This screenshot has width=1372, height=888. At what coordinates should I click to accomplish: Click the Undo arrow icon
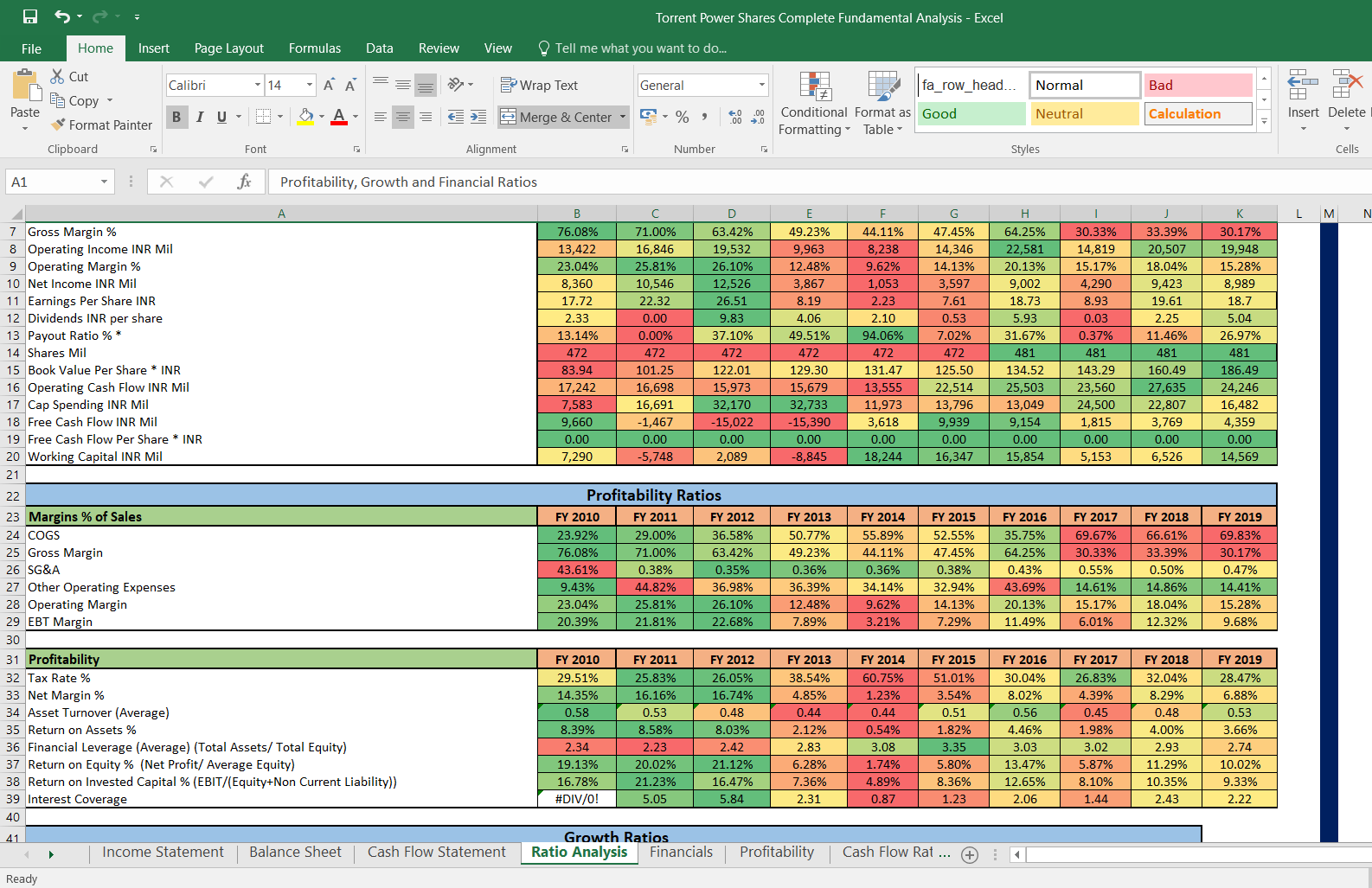click(x=62, y=16)
